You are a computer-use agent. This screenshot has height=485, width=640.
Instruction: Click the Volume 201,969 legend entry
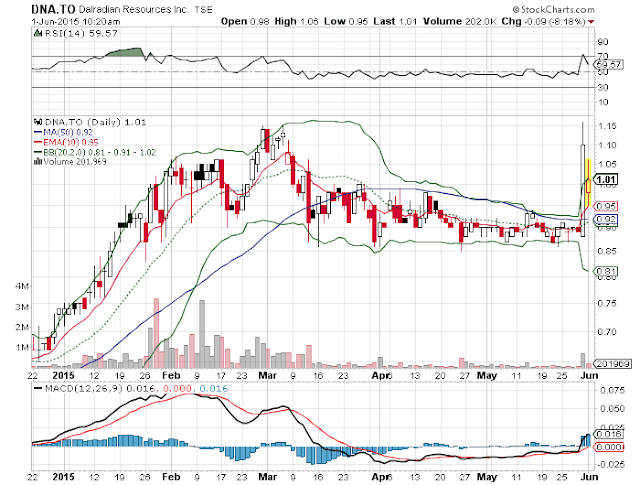[75, 162]
